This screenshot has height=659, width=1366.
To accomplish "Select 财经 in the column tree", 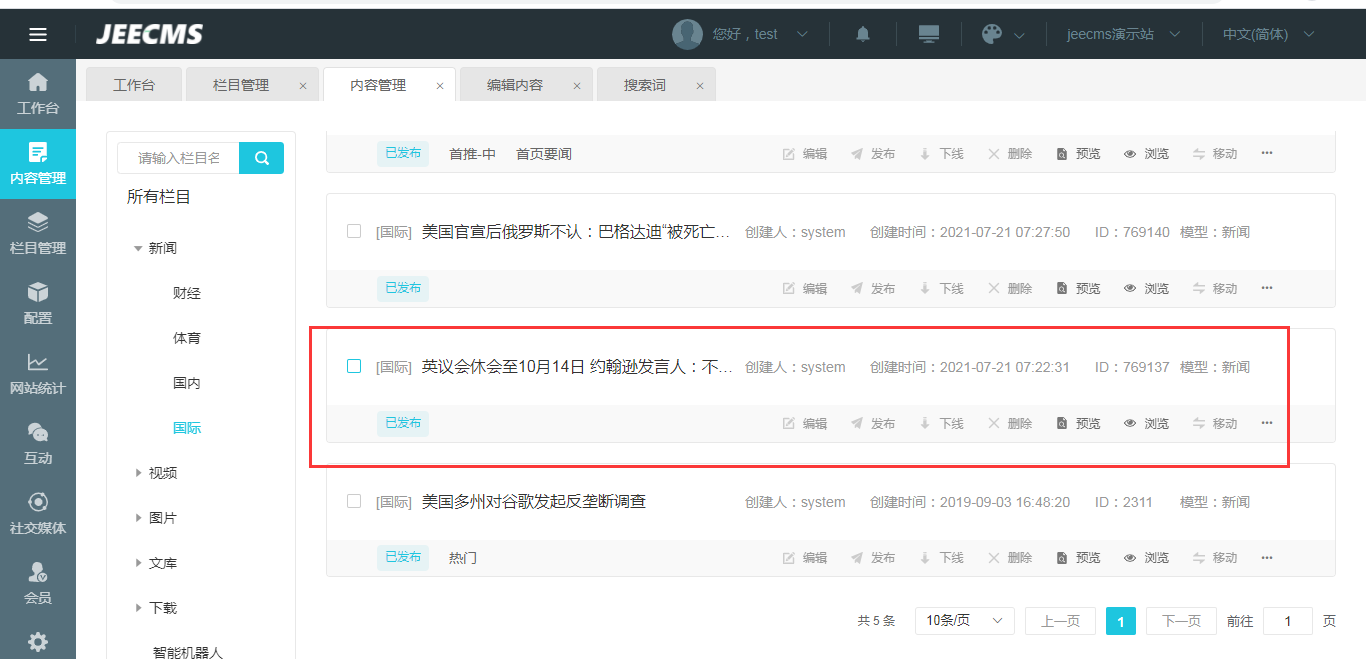I will (x=187, y=293).
